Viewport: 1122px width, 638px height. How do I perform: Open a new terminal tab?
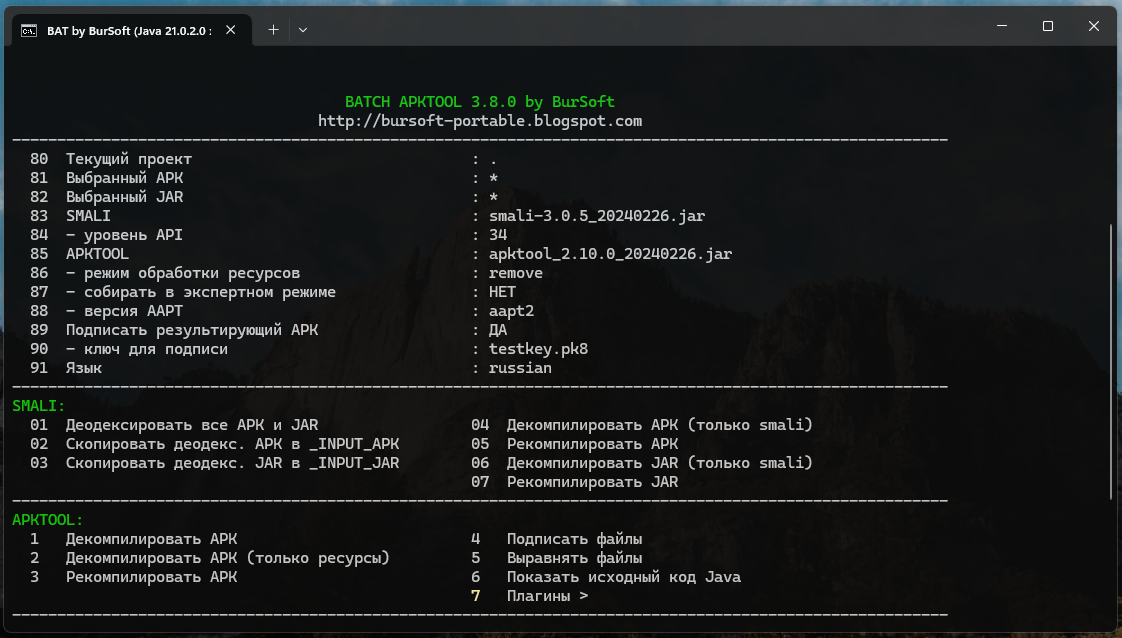(x=273, y=30)
